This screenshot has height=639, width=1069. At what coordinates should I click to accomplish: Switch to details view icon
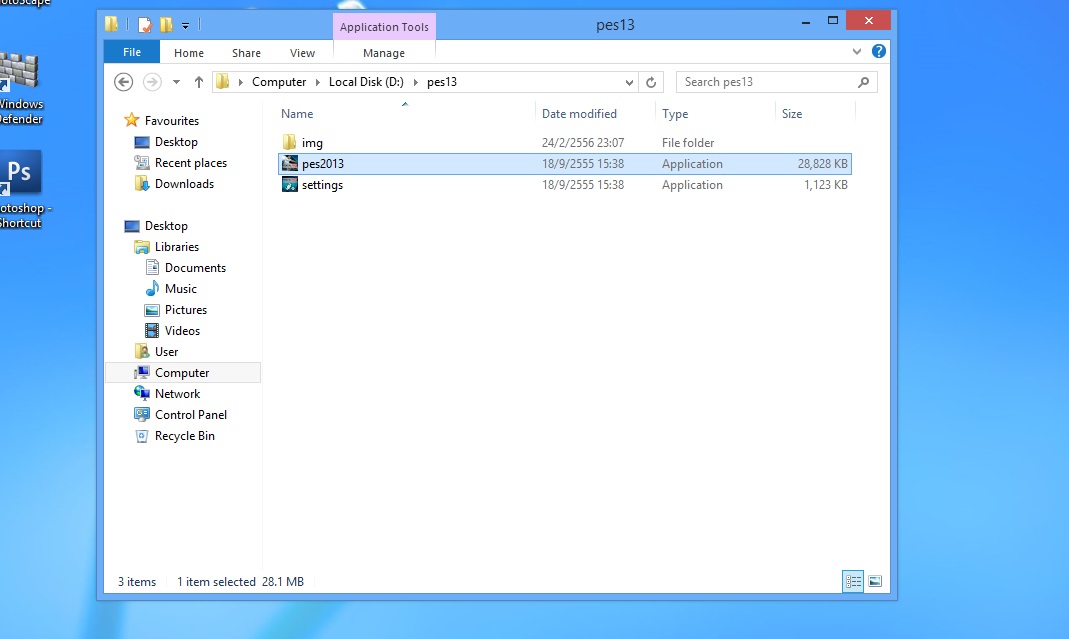point(853,582)
